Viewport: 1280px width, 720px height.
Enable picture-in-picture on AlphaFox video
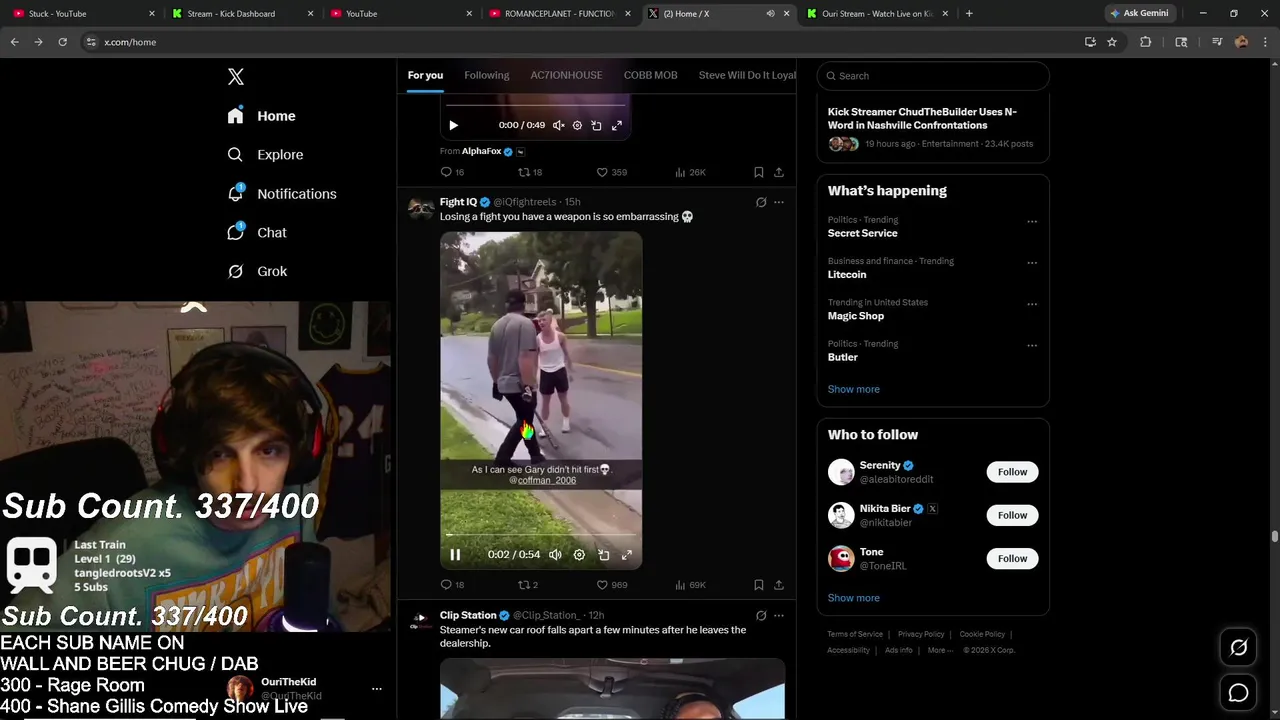point(596,125)
